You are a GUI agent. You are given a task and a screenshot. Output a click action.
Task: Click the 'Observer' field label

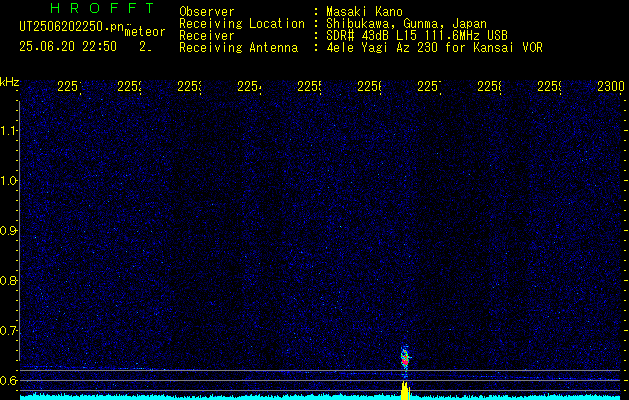[x=207, y=12]
